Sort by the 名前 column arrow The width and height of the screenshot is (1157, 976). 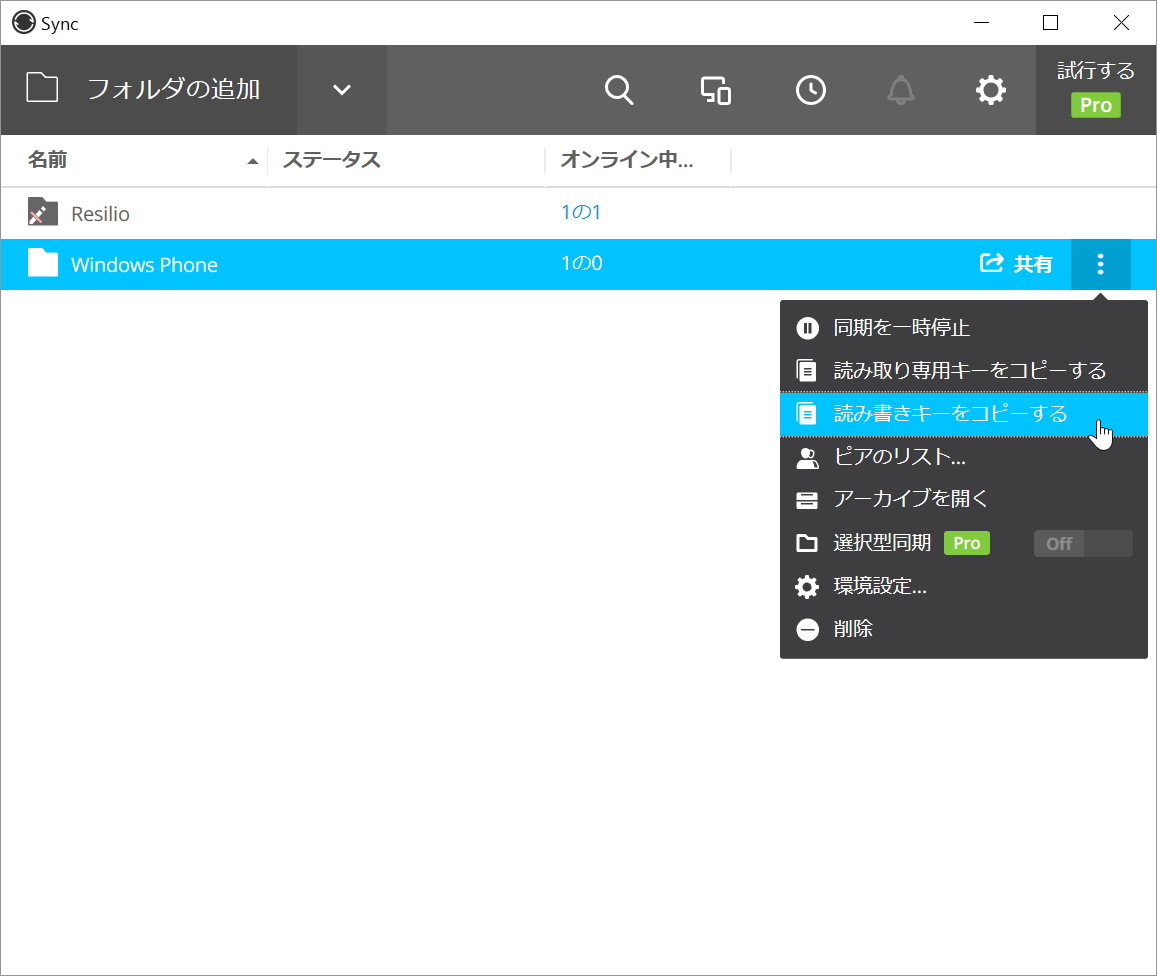click(252, 161)
